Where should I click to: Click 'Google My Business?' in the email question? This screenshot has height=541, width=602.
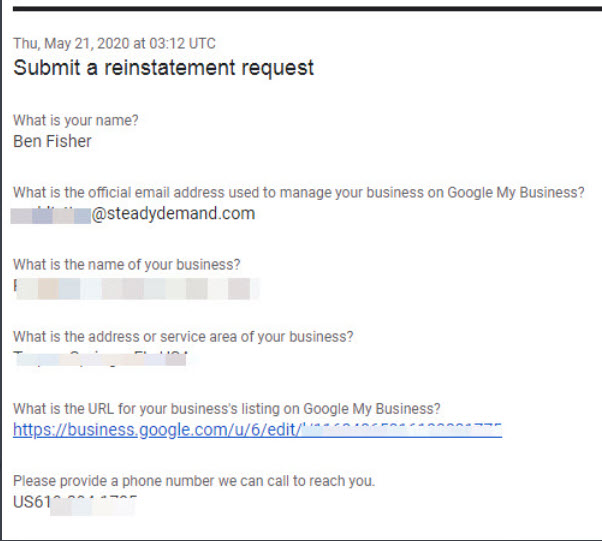(x=516, y=192)
